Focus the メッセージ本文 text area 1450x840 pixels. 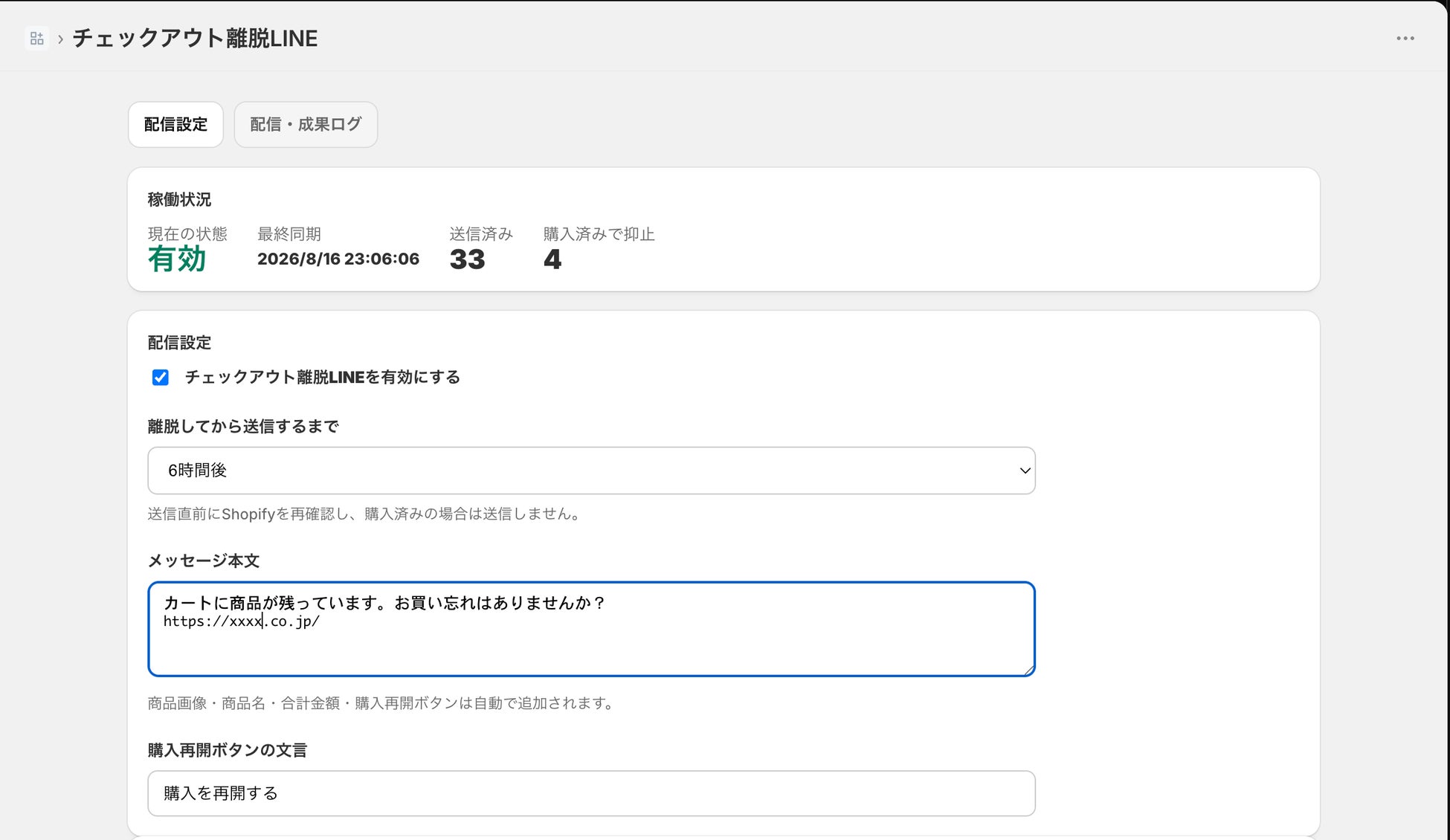[x=591, y=629]
